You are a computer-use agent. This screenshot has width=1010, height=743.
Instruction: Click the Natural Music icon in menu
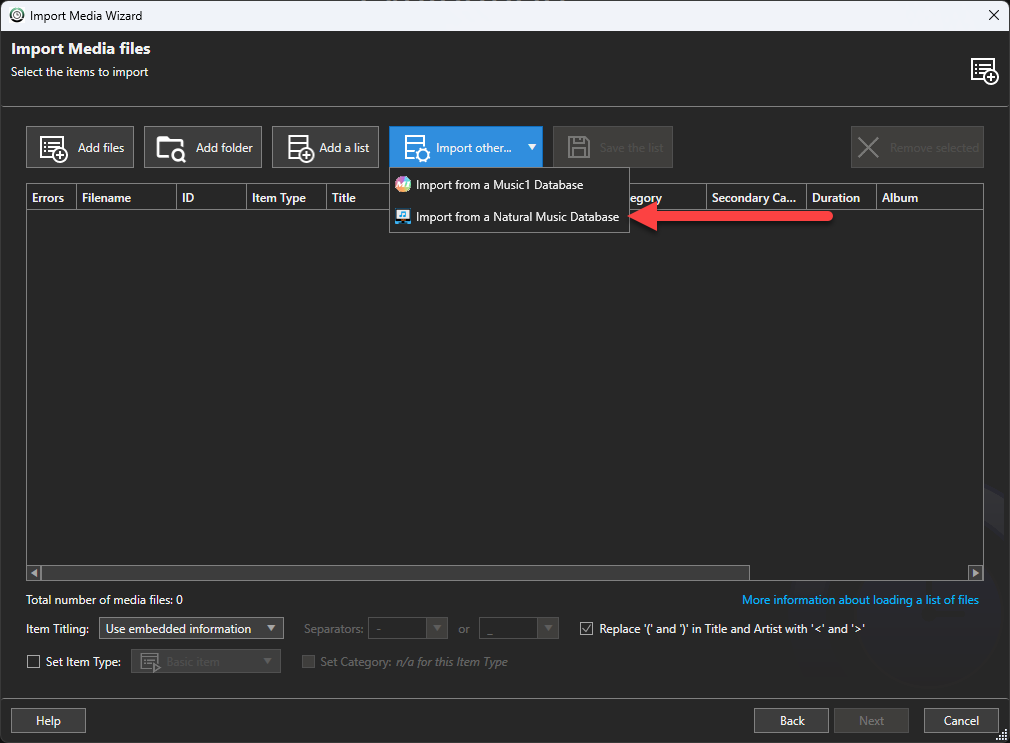(403, 217)
